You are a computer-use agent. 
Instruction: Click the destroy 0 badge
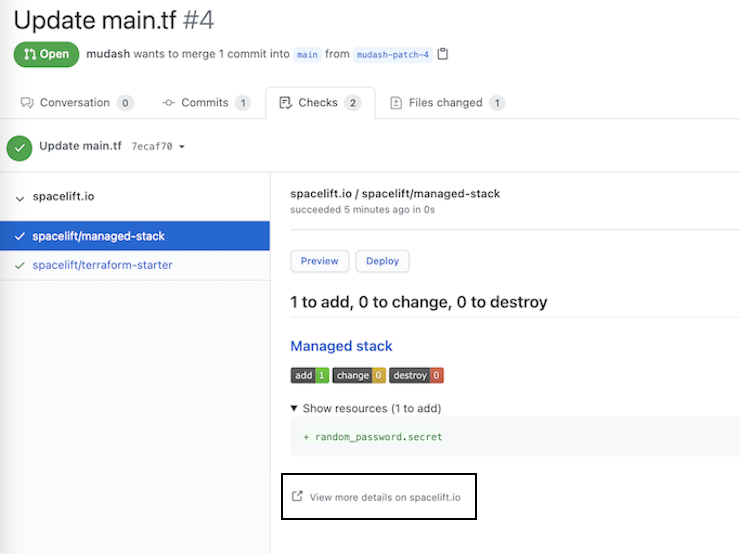tap(416, 375)
